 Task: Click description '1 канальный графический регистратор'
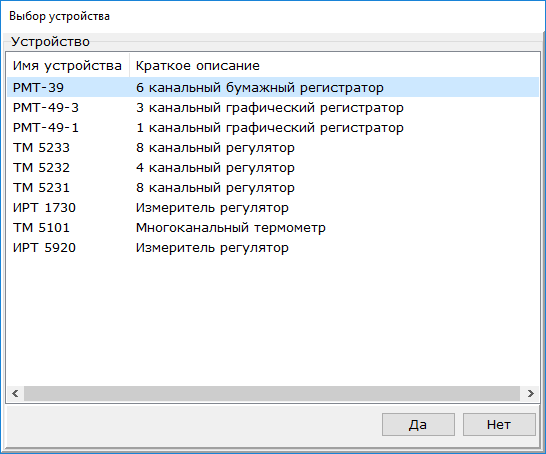point(270,127)
